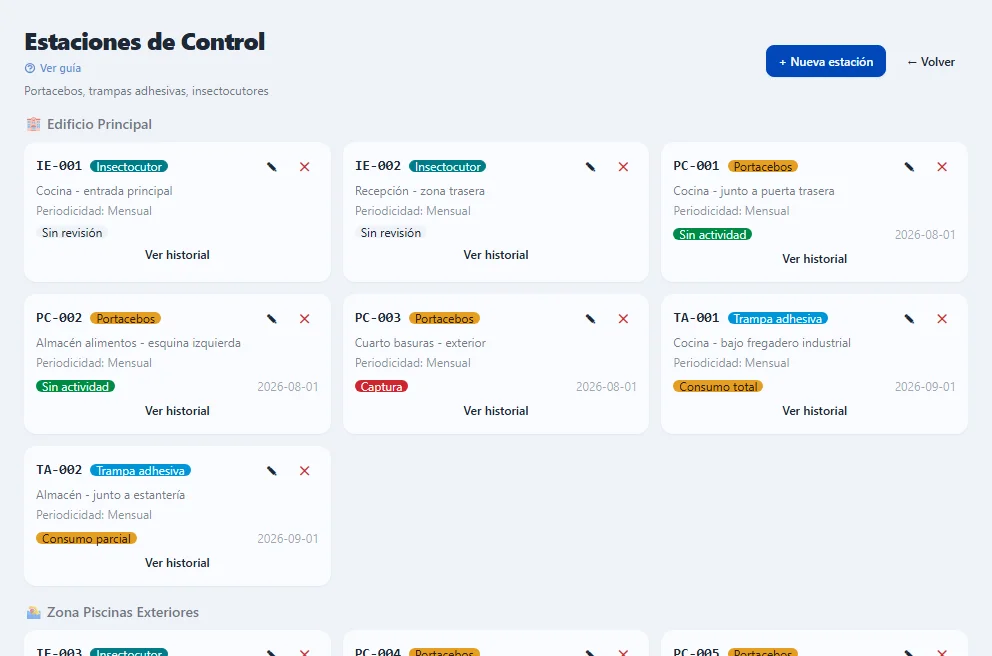Click Sin actividad status on PC-001
This screenshot has width=992, height=656.
[713, 235]
